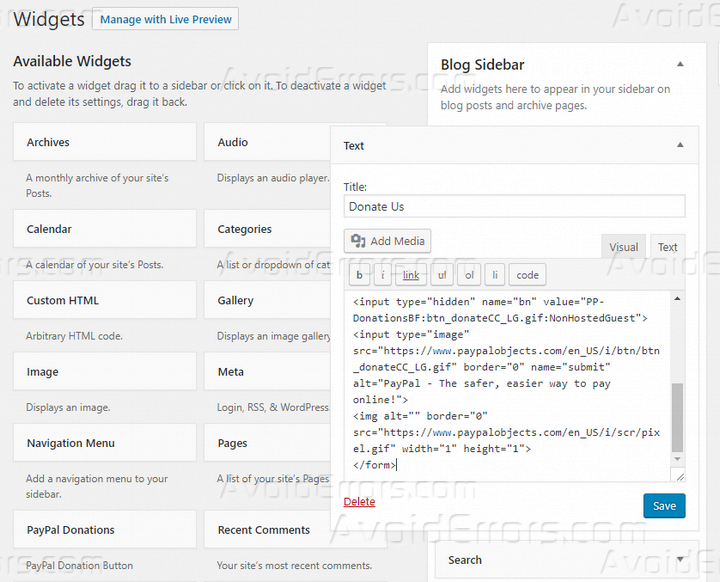The image size is (720, 582).
Task: Collapse the Blog Sidebar panel
Action: [680, 65]
